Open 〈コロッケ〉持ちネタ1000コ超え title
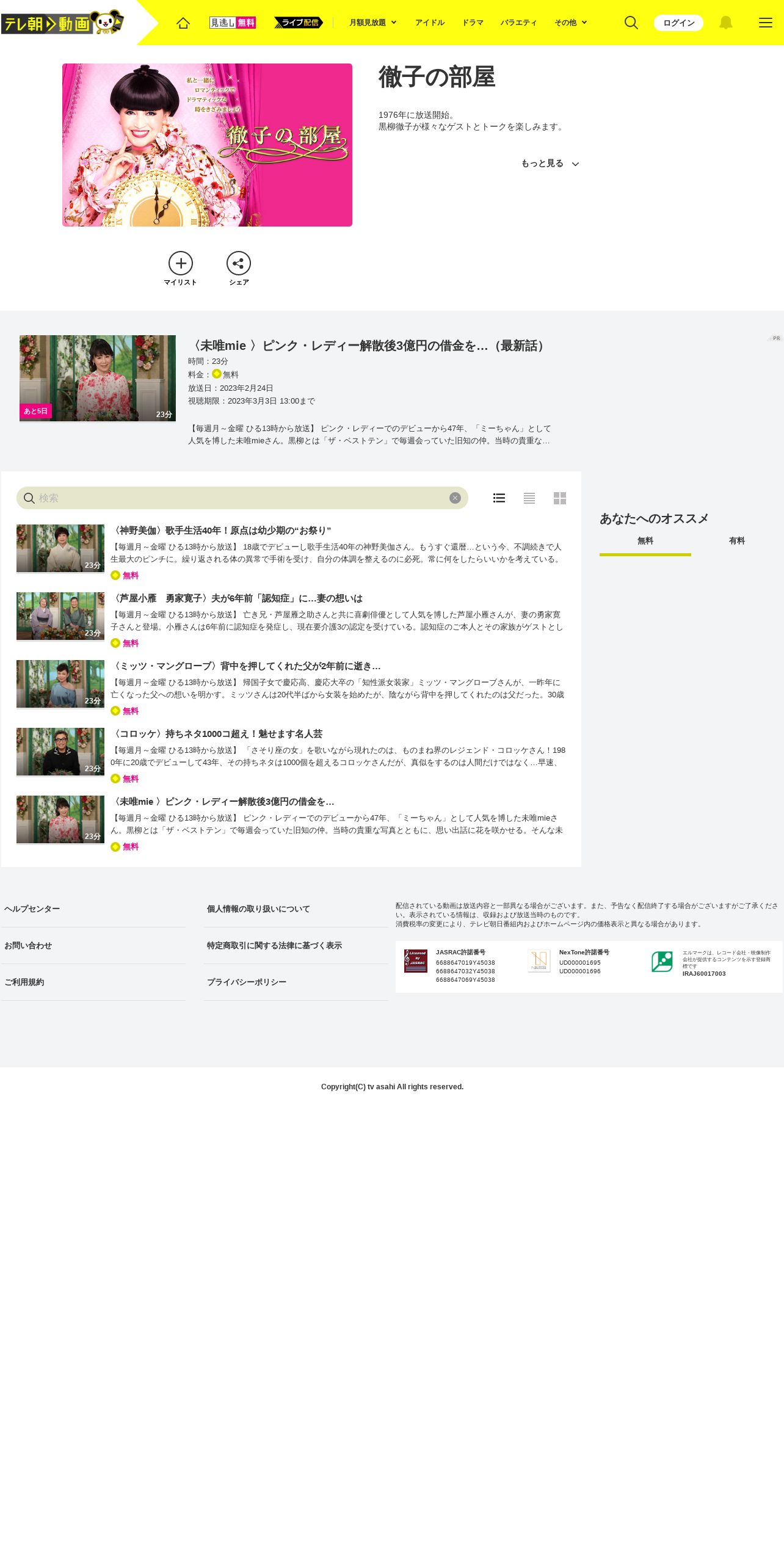The image size is (784, 1568). coord(217,734)
